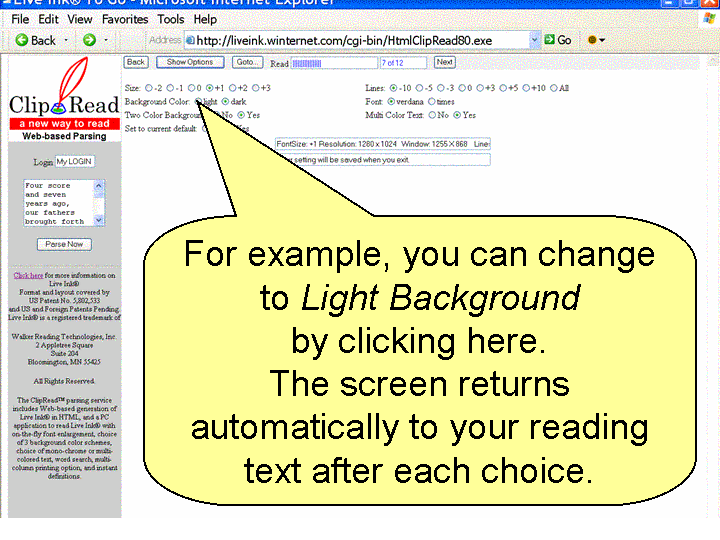Click the orange toolbar icon beside Go
Viewport: 720px width, 540px height.
click(x=592, y=40)
